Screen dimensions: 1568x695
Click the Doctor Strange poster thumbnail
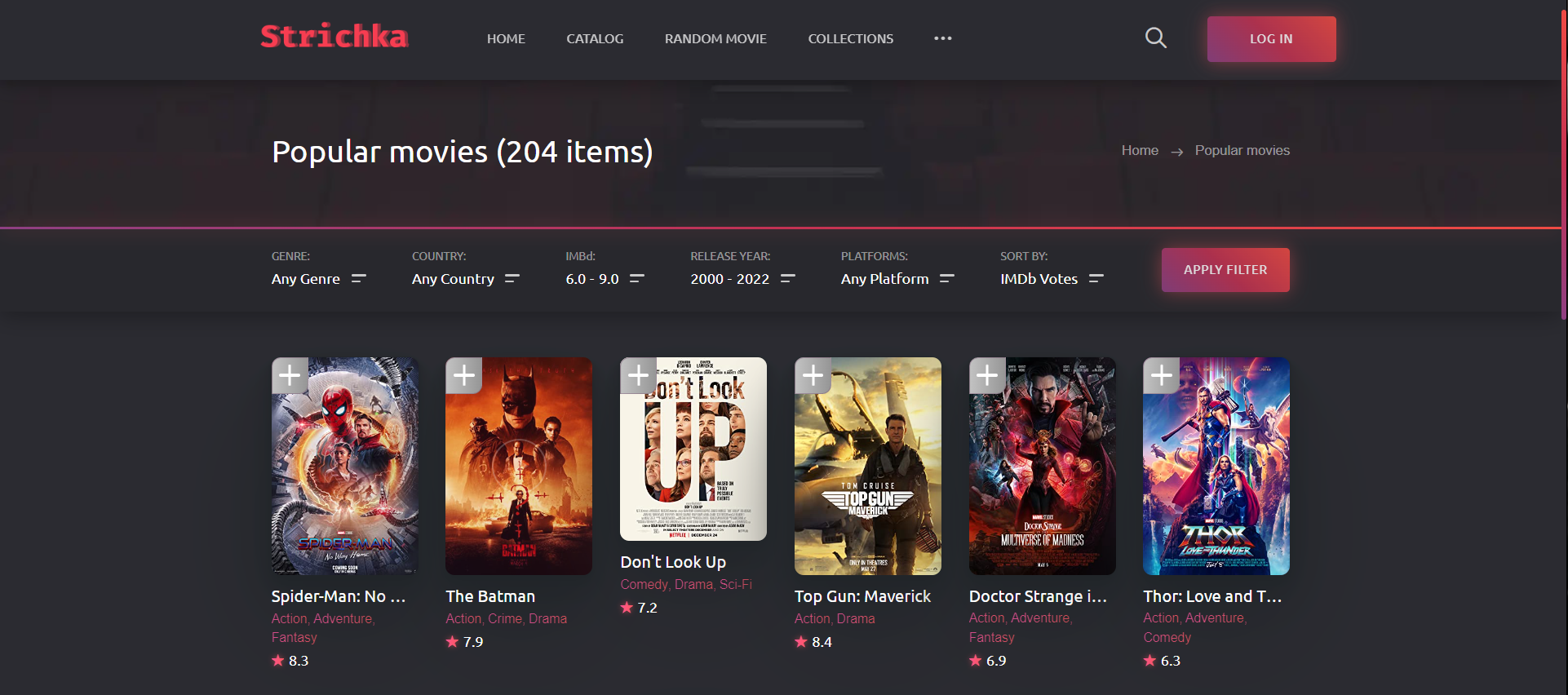[x=1043, y=466]
